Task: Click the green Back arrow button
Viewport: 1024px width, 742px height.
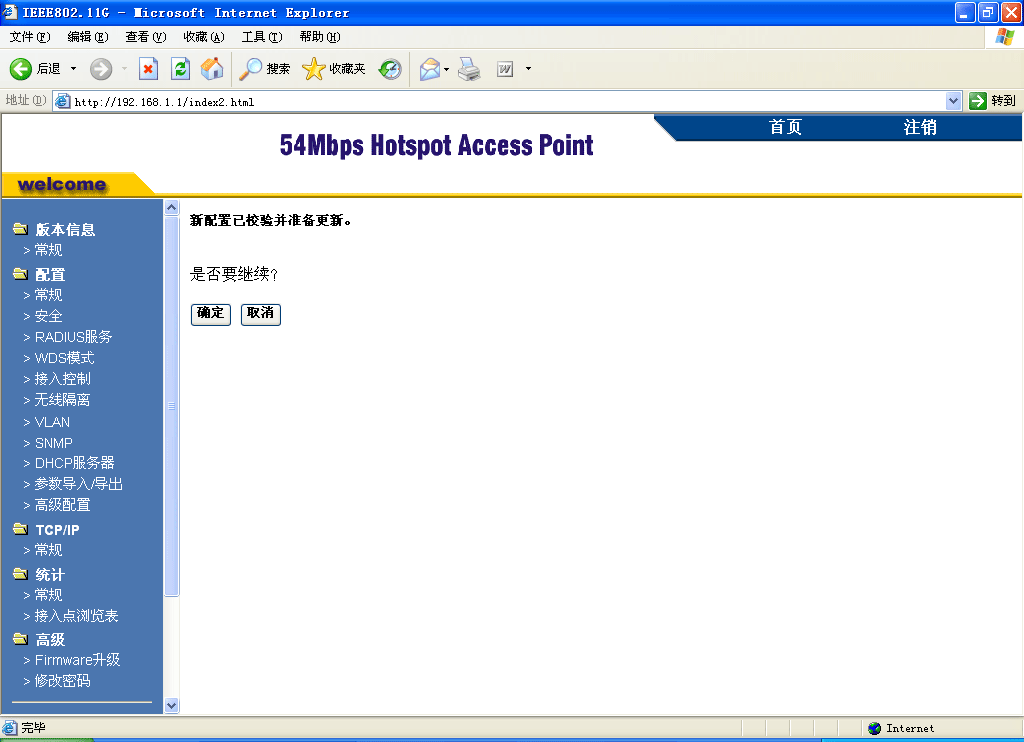Action: (22, 69)
